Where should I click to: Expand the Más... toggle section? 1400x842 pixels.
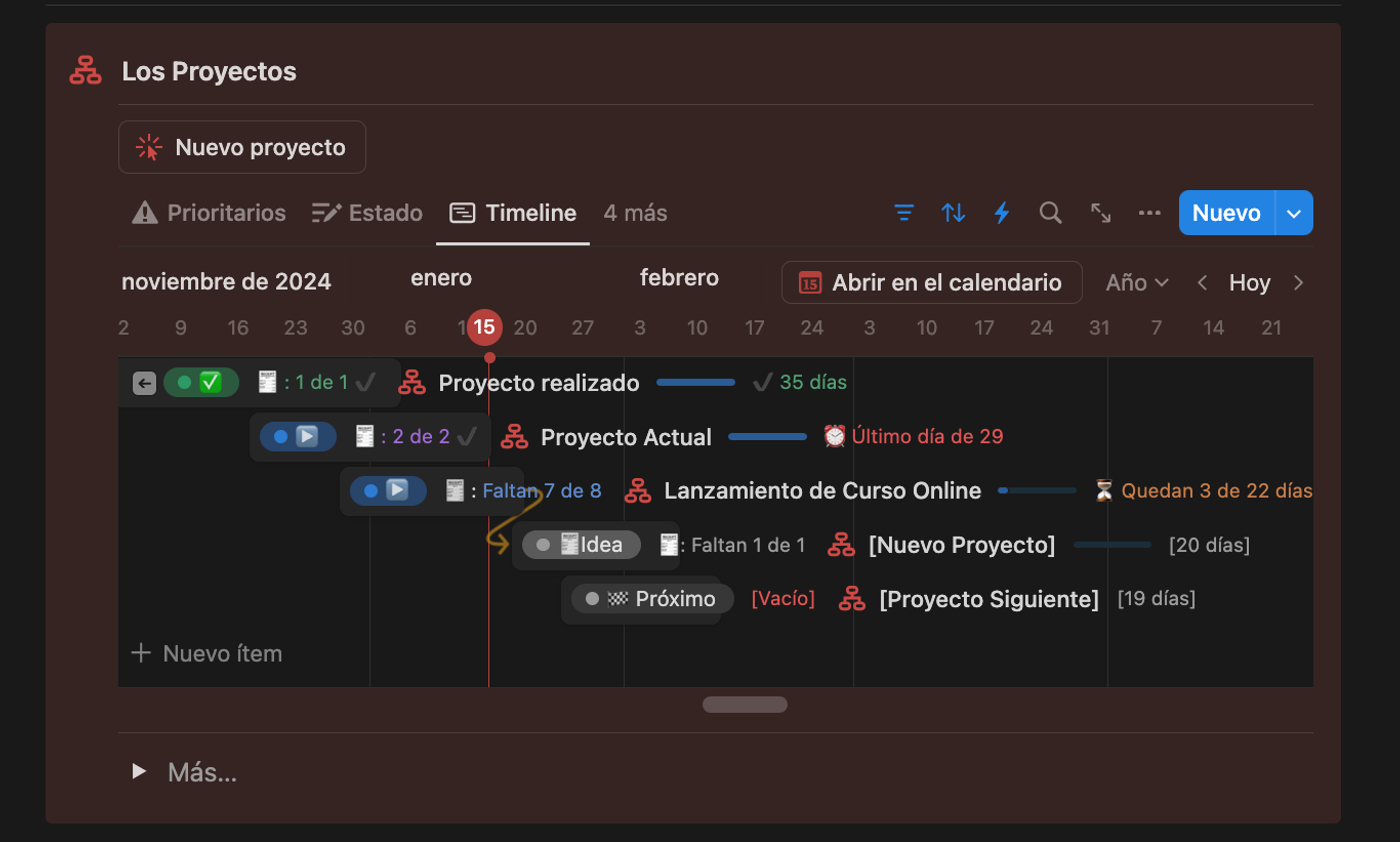[x=139, y=772]
